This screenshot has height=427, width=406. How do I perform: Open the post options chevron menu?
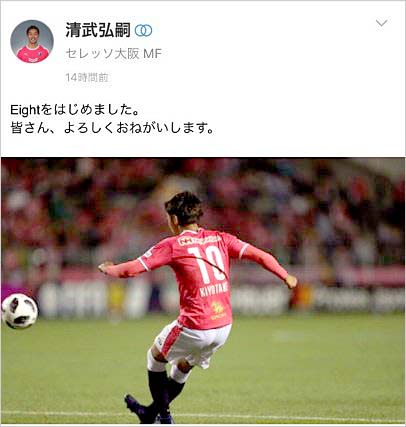pos(381,23)
